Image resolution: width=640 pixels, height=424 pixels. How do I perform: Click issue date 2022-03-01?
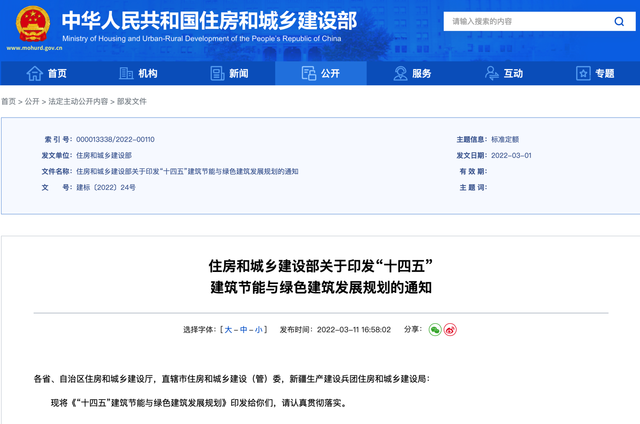click(511, 155)
